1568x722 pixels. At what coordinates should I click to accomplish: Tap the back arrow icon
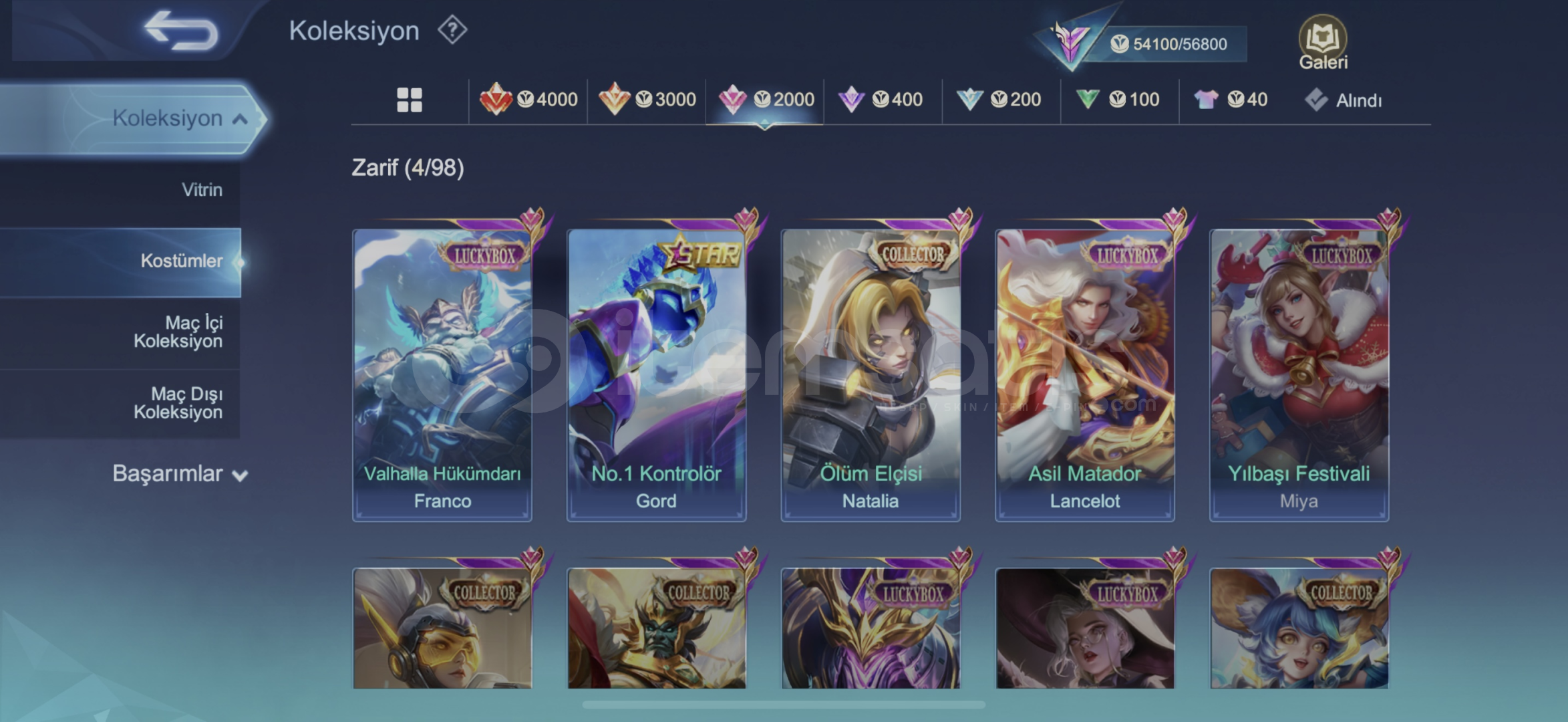click(x=181, y=31)
